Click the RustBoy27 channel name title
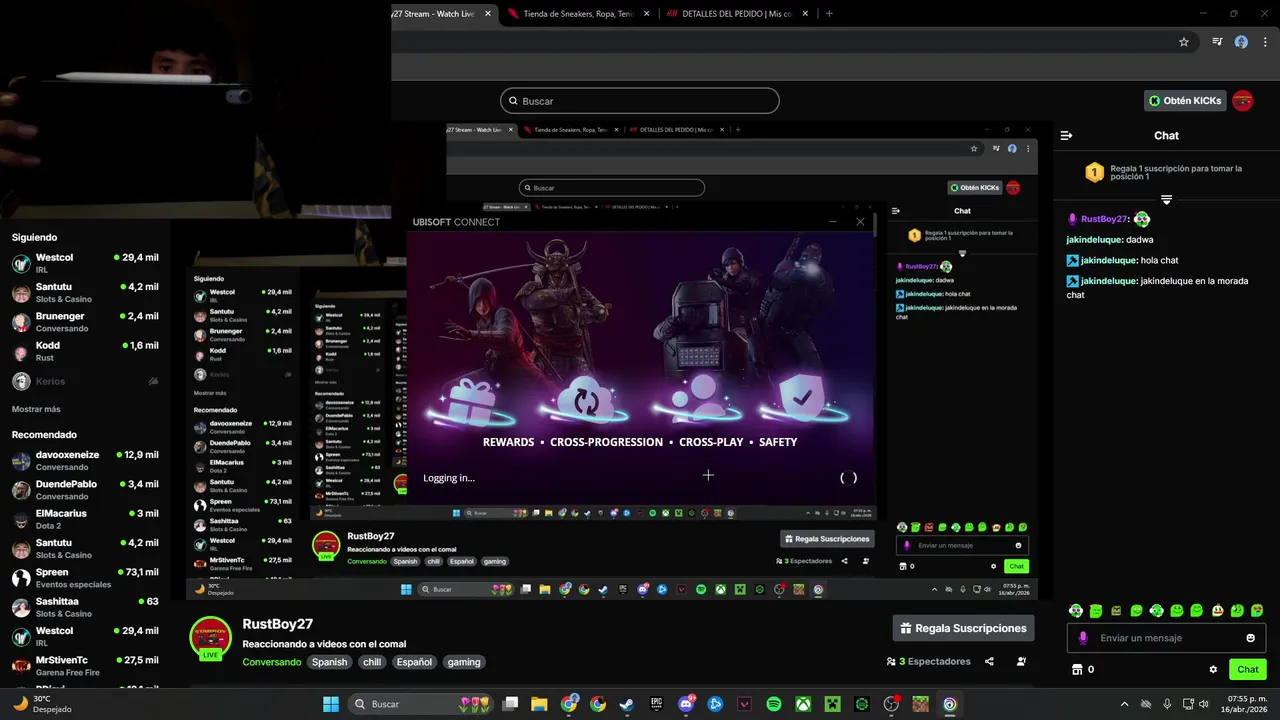Image resolution: width=1280 pixels, height=720 pixels. tap(278, 624)
